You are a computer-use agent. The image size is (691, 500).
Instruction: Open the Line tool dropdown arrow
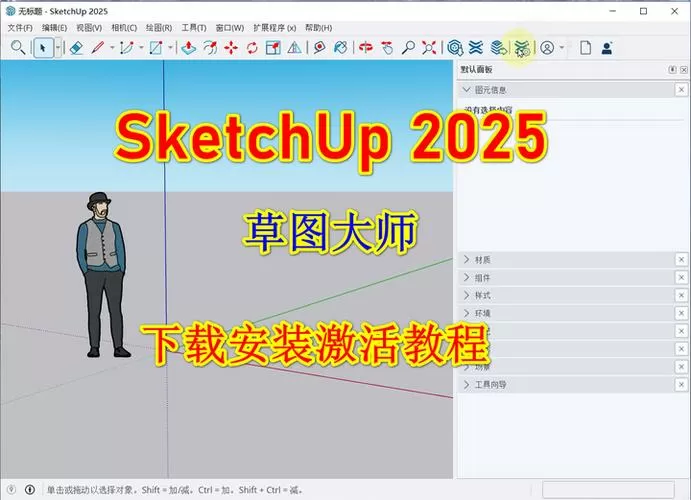coord(112,48)
